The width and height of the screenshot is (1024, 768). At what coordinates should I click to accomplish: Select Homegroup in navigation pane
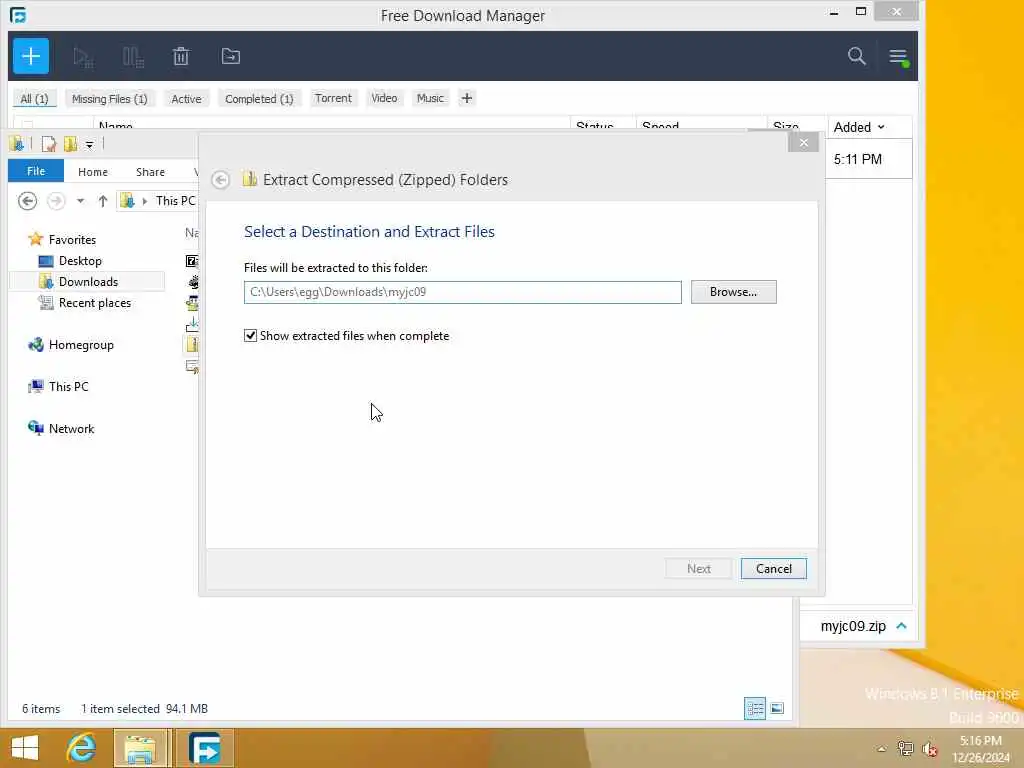point(81,345)
